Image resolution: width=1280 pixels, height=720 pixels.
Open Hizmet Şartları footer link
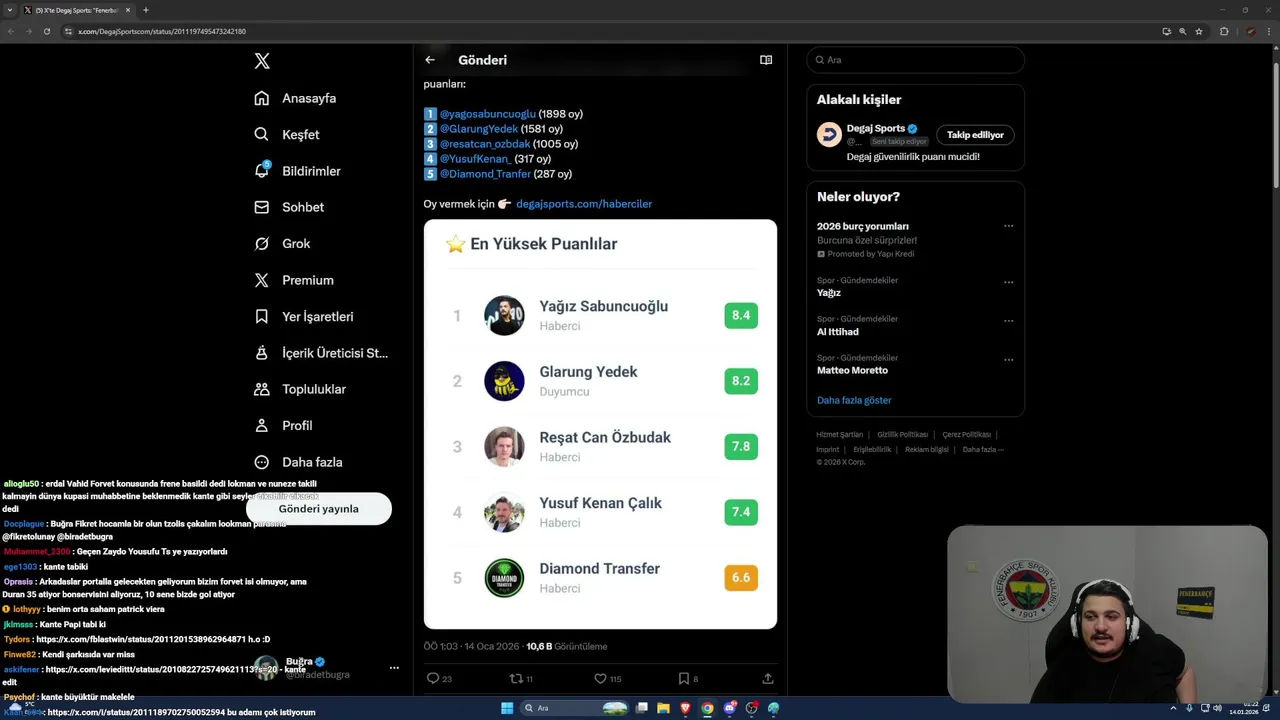[x=839, y=435]
